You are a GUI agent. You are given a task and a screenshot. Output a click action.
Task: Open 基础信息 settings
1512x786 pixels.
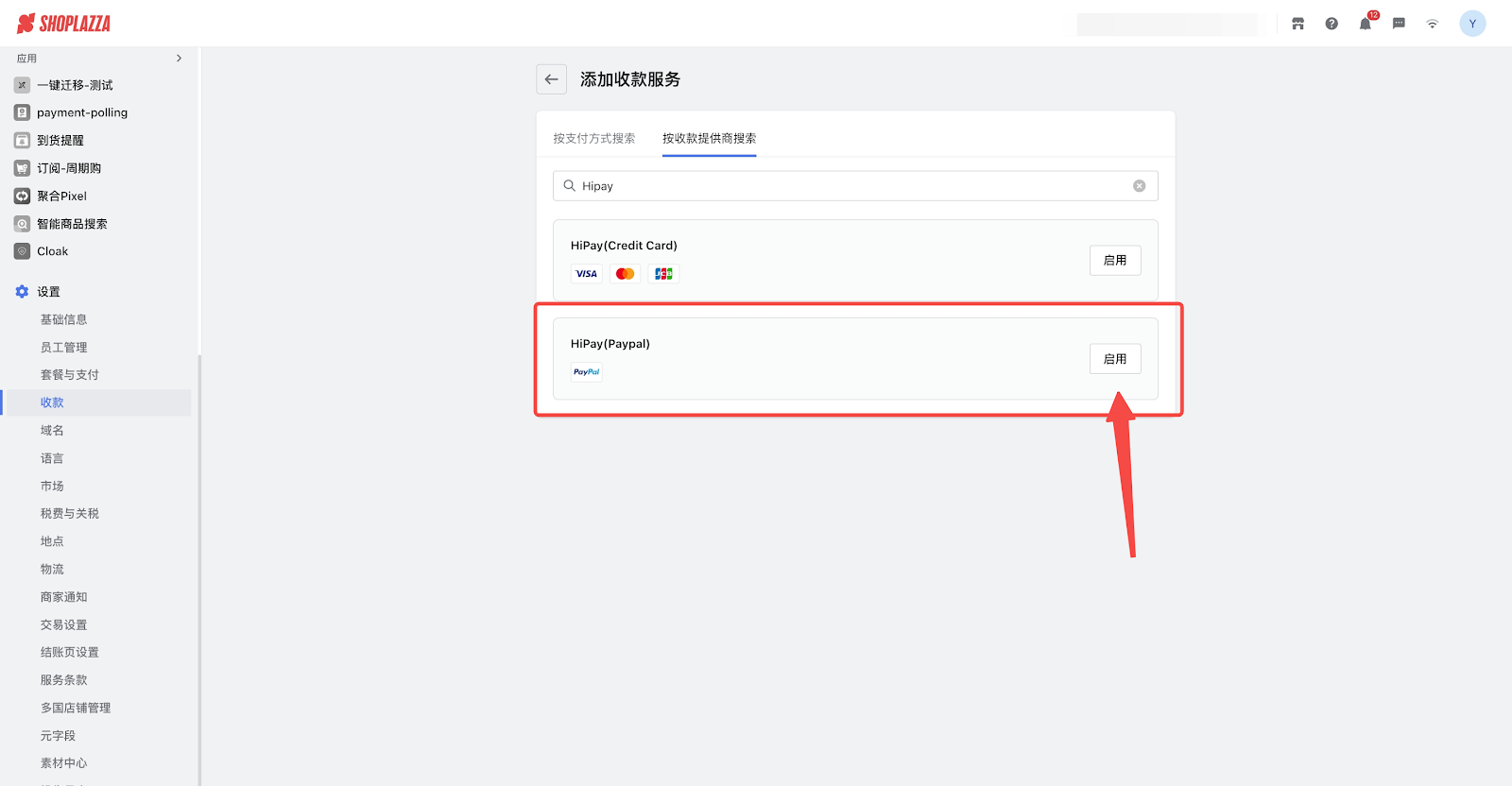point(63,319)
